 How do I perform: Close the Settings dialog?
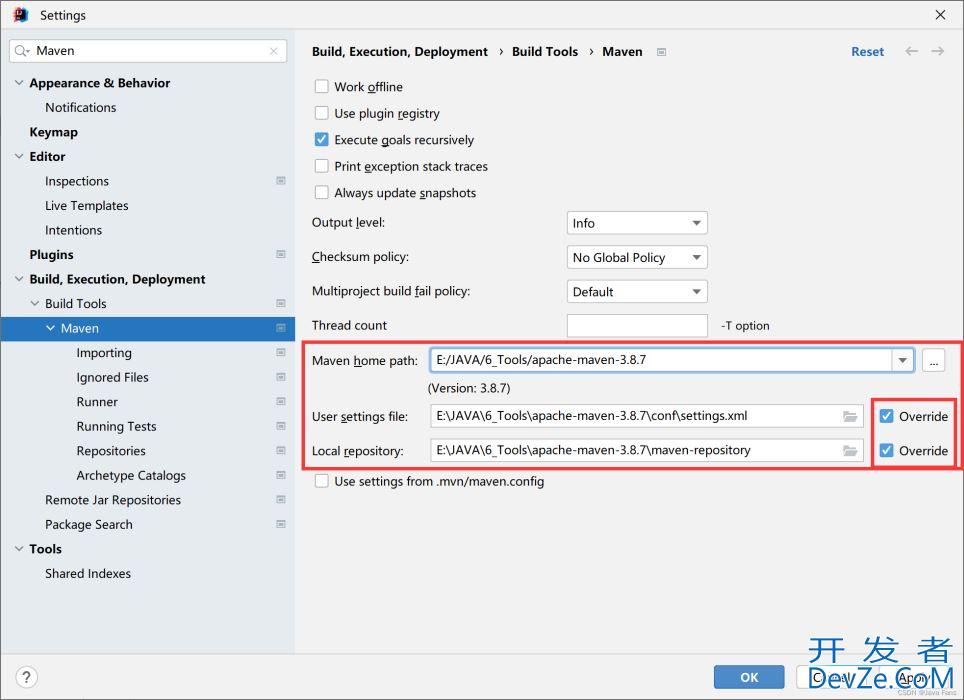tap(940, 15)
